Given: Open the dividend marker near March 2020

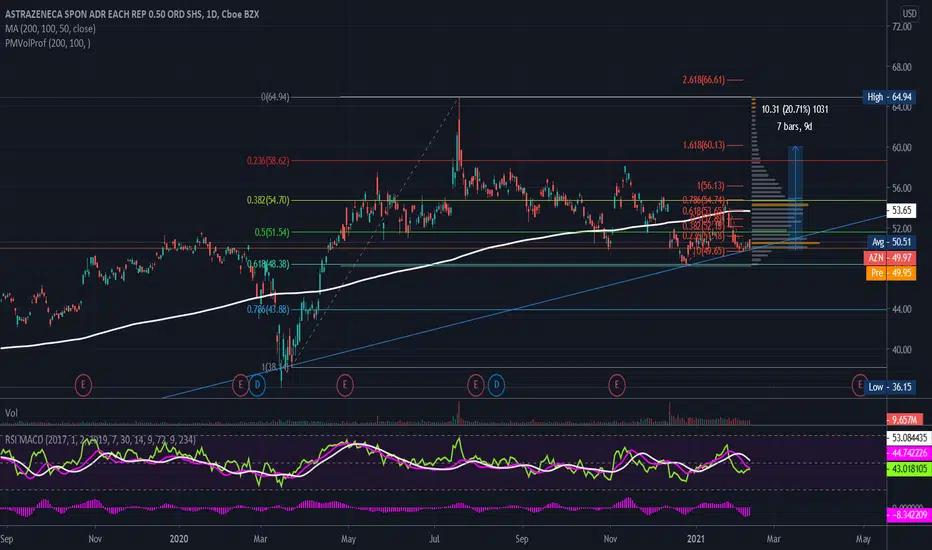Looking at the screenshot, I should coord(257,385).
